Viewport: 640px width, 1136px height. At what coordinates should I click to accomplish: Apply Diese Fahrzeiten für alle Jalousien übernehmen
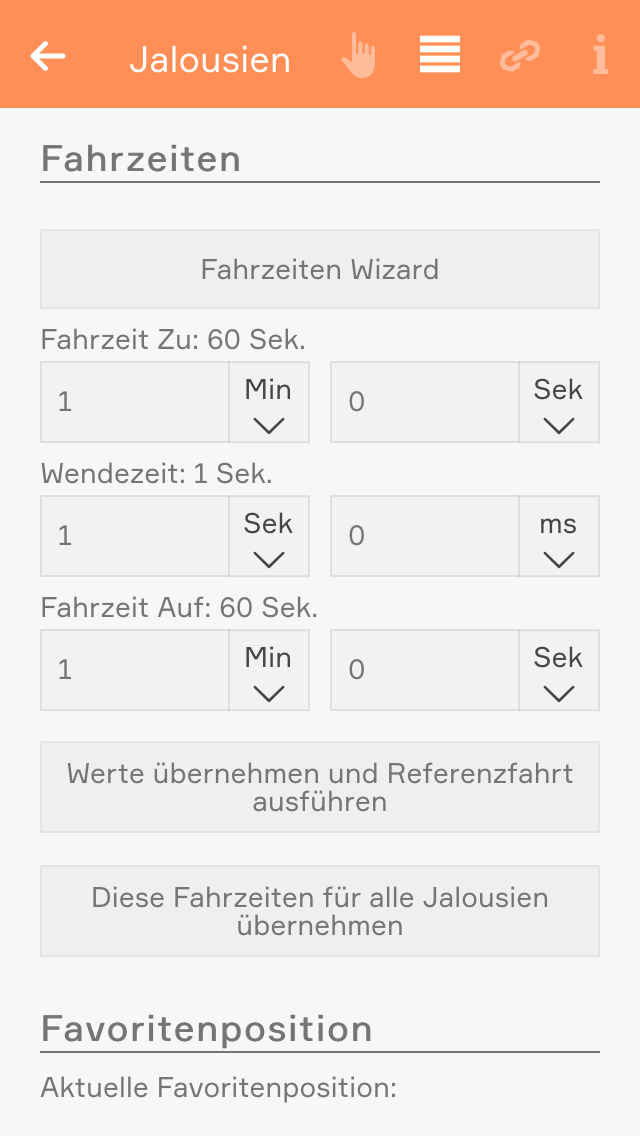[320, 911]
